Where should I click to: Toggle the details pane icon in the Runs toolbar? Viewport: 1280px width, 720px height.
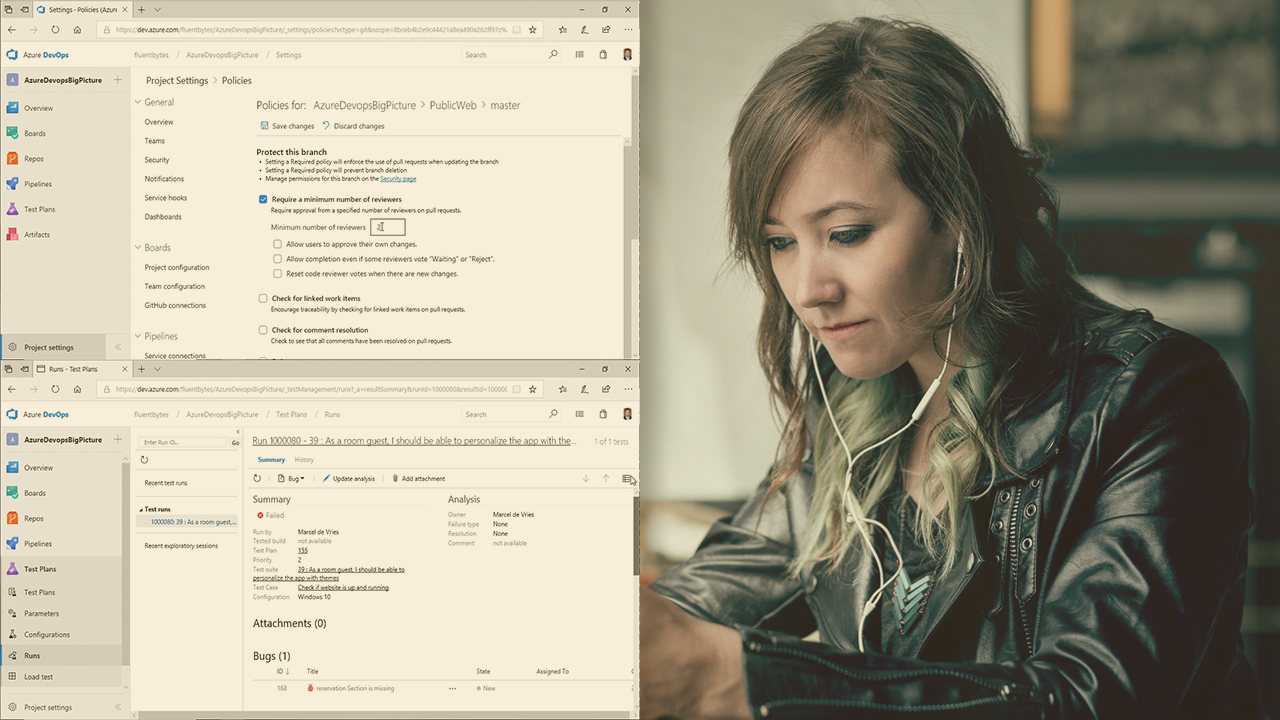click(627, 478)
